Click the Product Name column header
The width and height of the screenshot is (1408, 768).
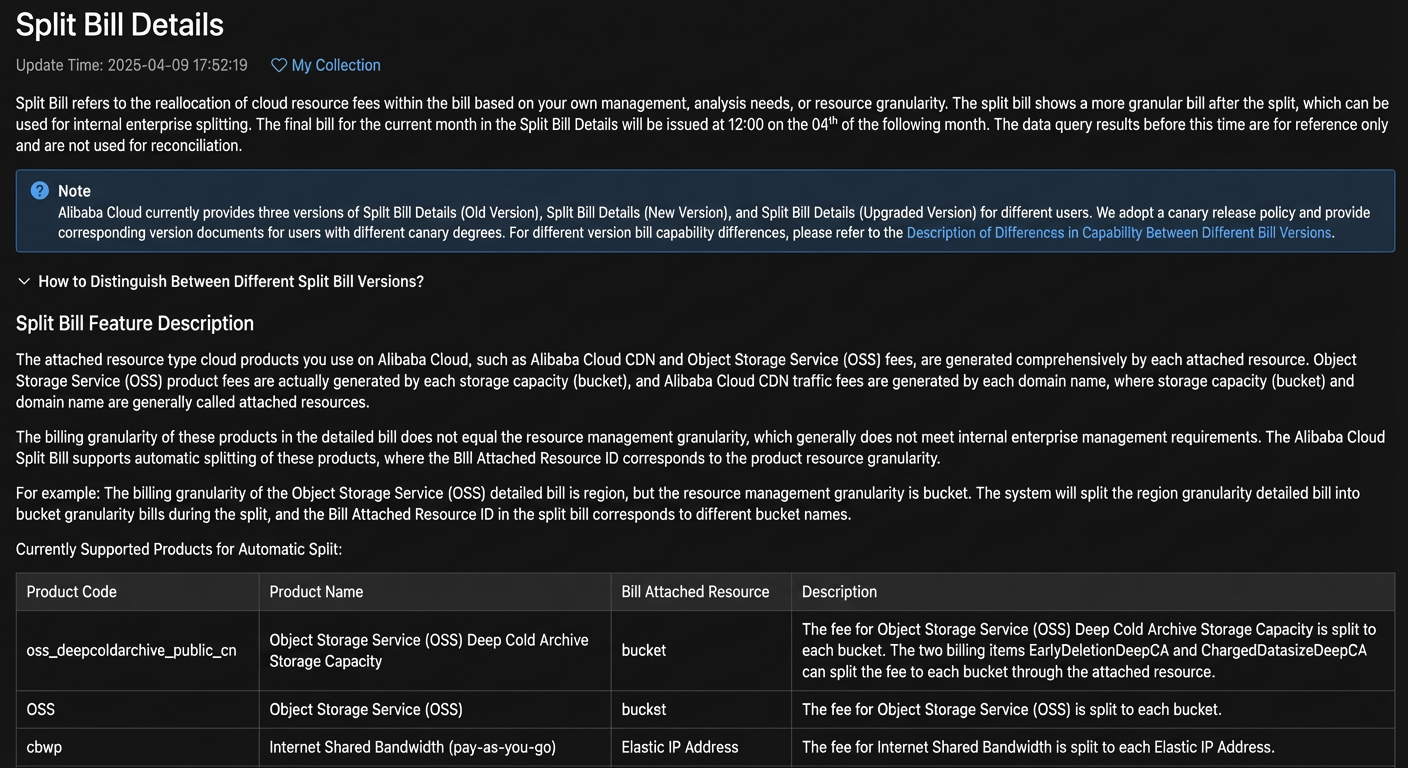[x=435, y=592]
